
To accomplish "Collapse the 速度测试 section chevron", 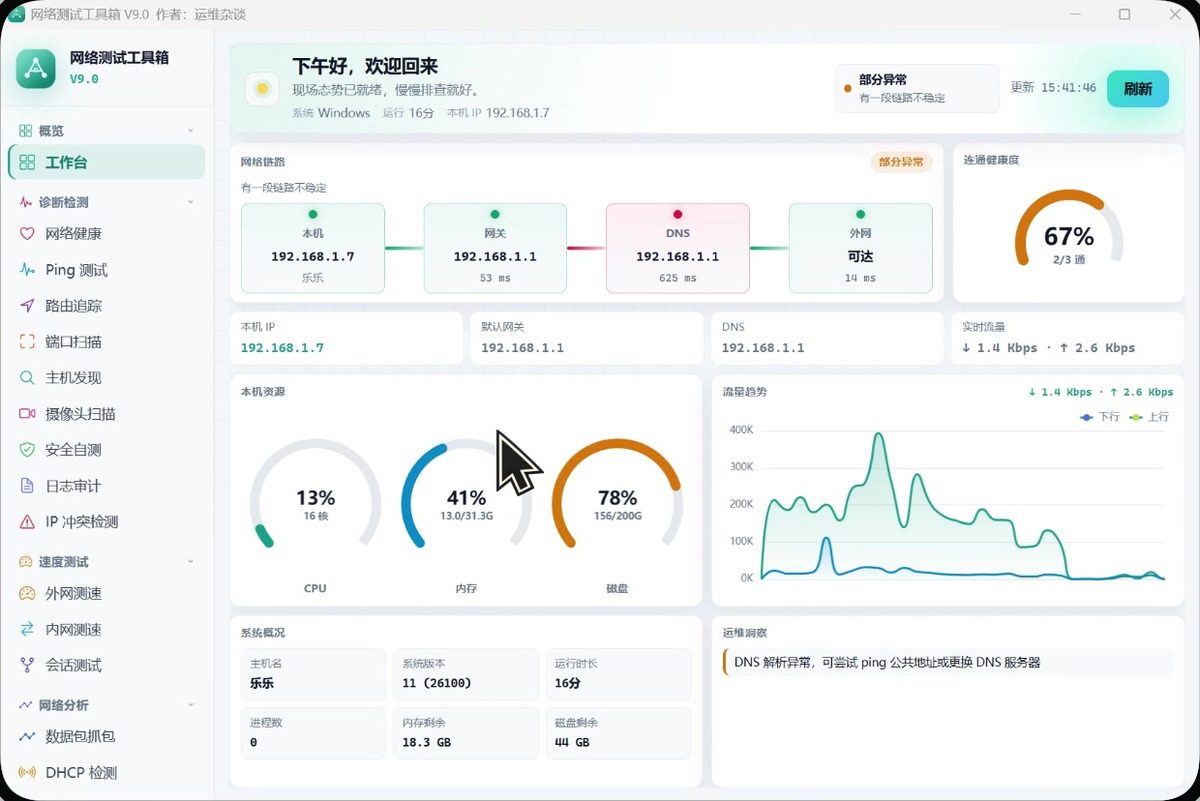I will pyautogui.click(x=191, y=562).
